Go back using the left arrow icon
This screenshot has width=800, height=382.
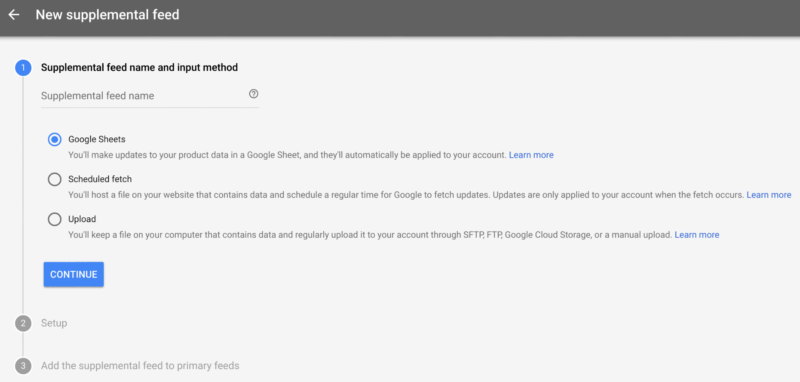click(14, 15)
